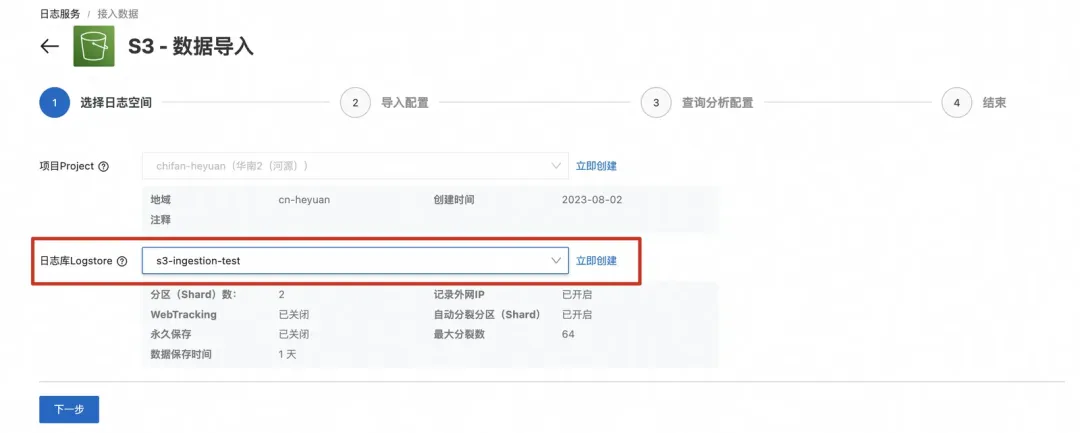1080x433 pixels.
Task: Click the 导入配置 step label
Action: point(405,103)
